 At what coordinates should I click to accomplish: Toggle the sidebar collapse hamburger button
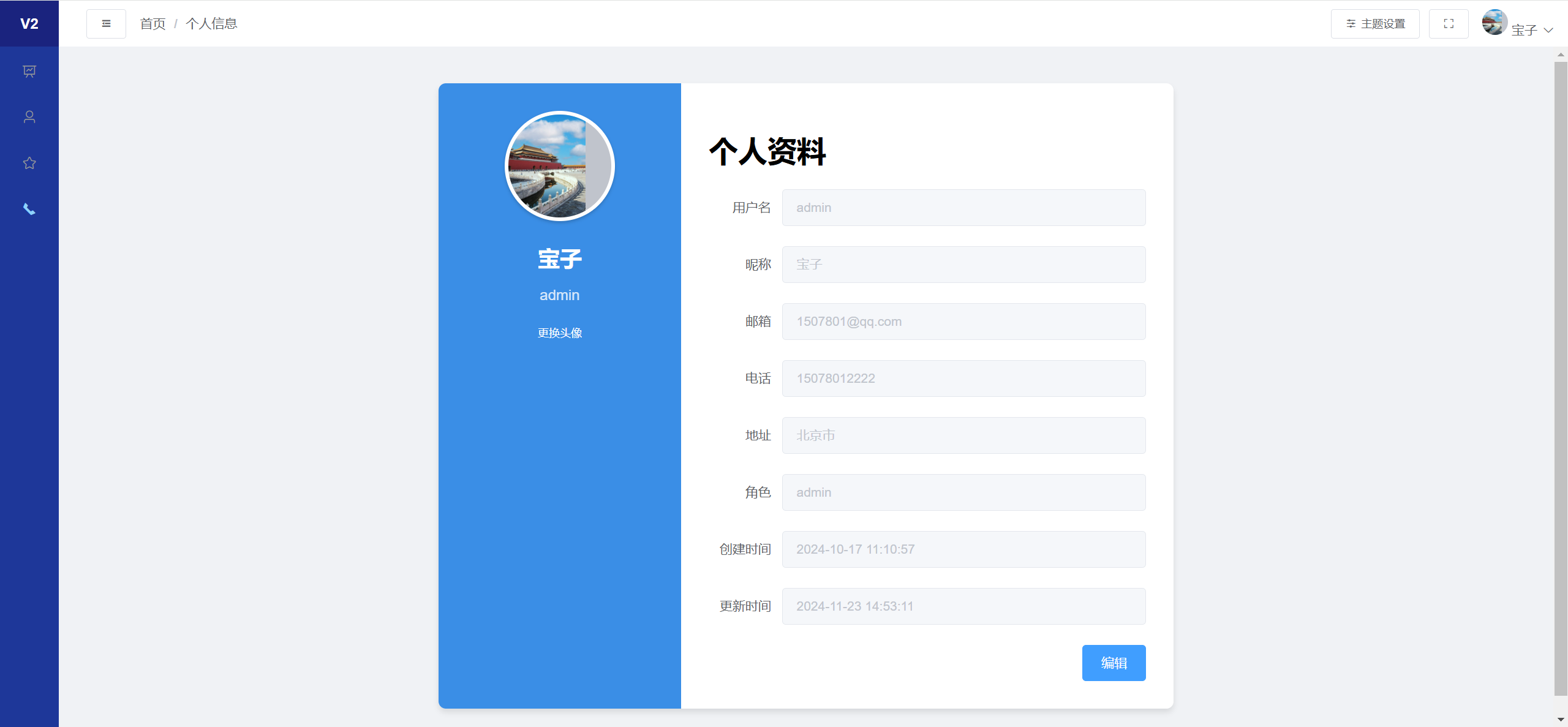[x=106, y=24]
